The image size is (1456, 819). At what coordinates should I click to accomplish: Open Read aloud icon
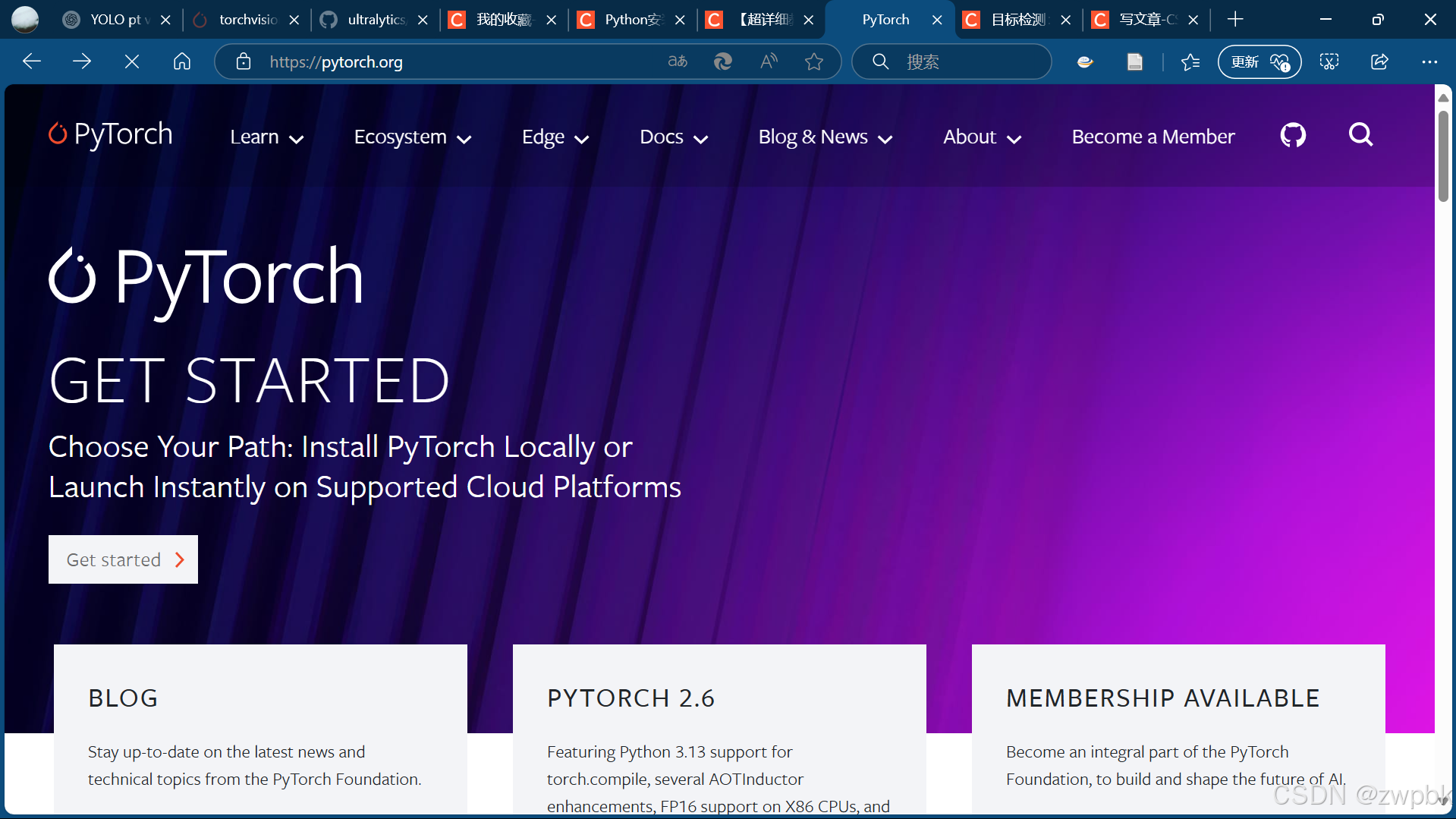[769, 61]
